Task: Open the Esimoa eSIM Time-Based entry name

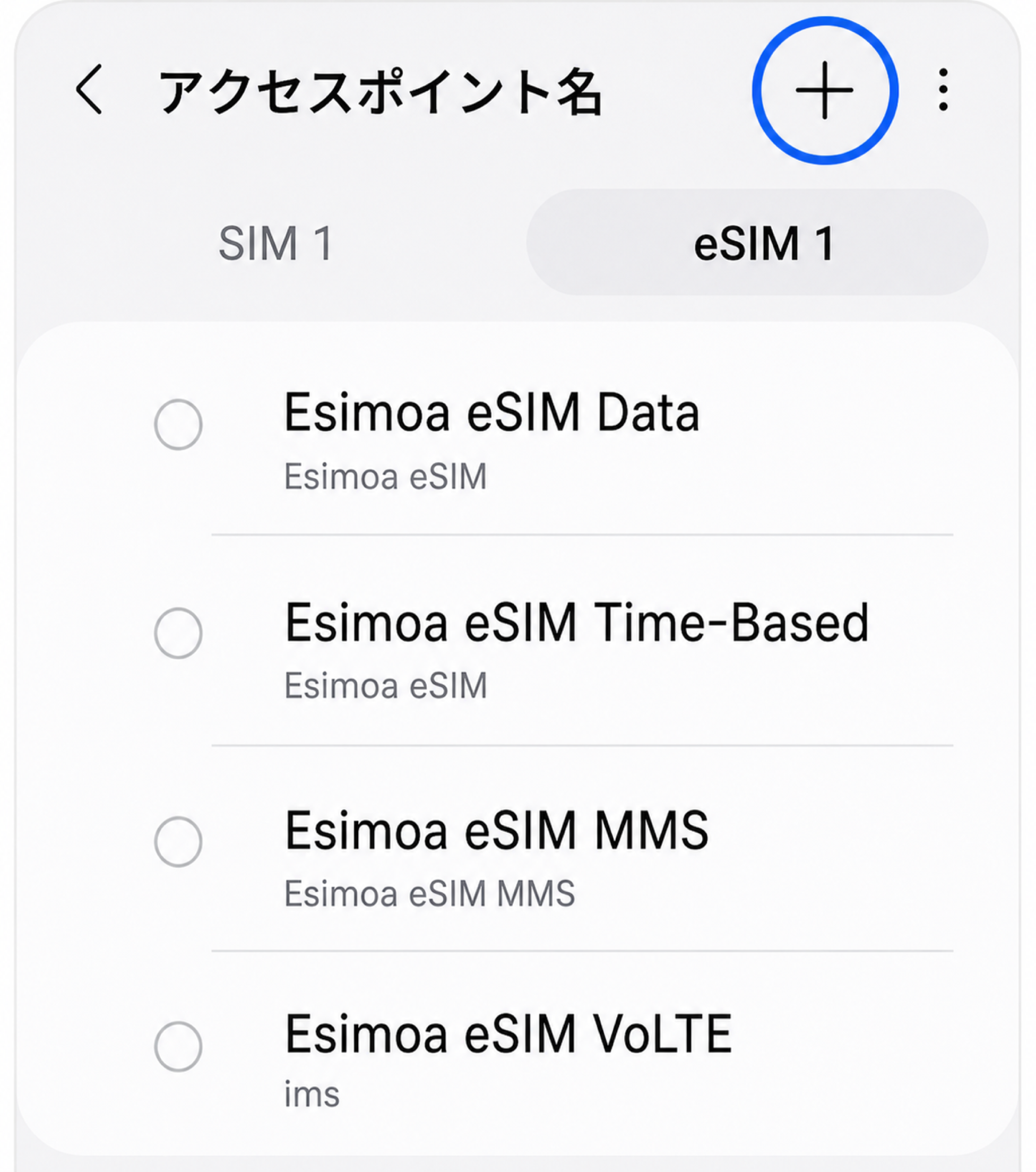Action: (577, 622)
